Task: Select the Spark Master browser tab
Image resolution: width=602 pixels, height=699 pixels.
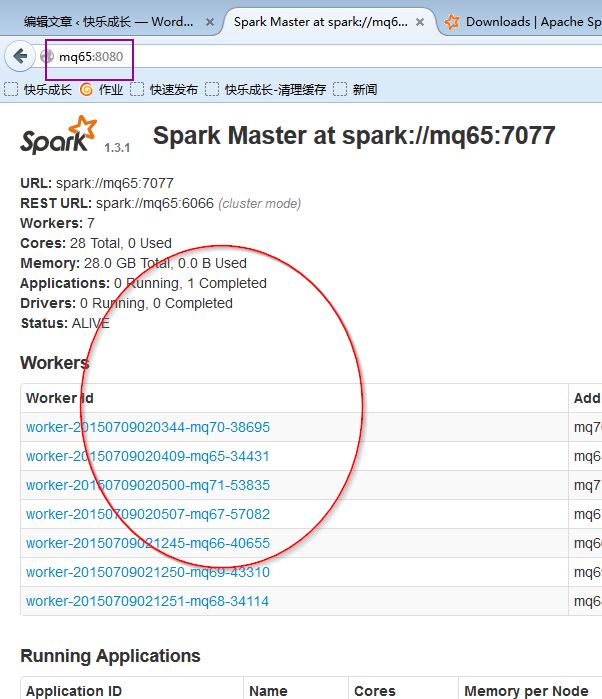Action: [321, 21]
